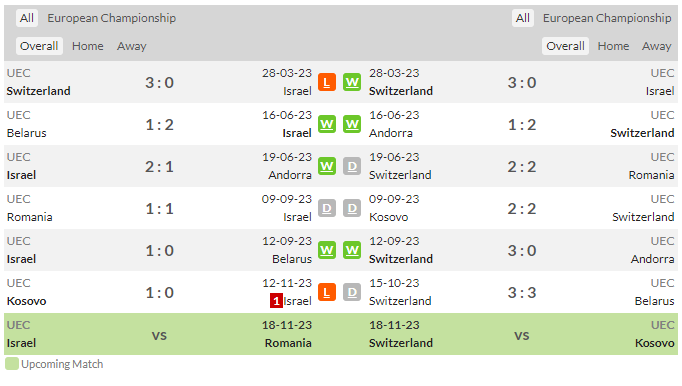Click the Upcoming Match legend color box
The width and height of the screenshot is (682, 386).
click(x=12, y=364)
